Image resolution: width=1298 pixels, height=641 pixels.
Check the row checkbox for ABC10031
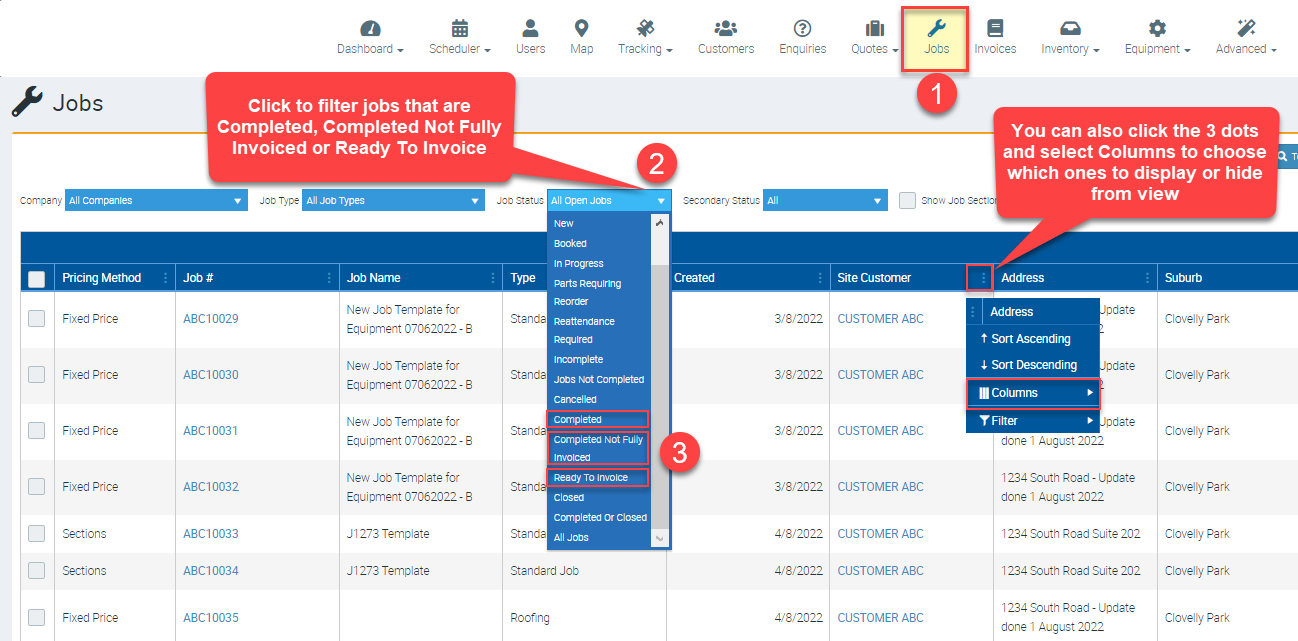(36, 430)
